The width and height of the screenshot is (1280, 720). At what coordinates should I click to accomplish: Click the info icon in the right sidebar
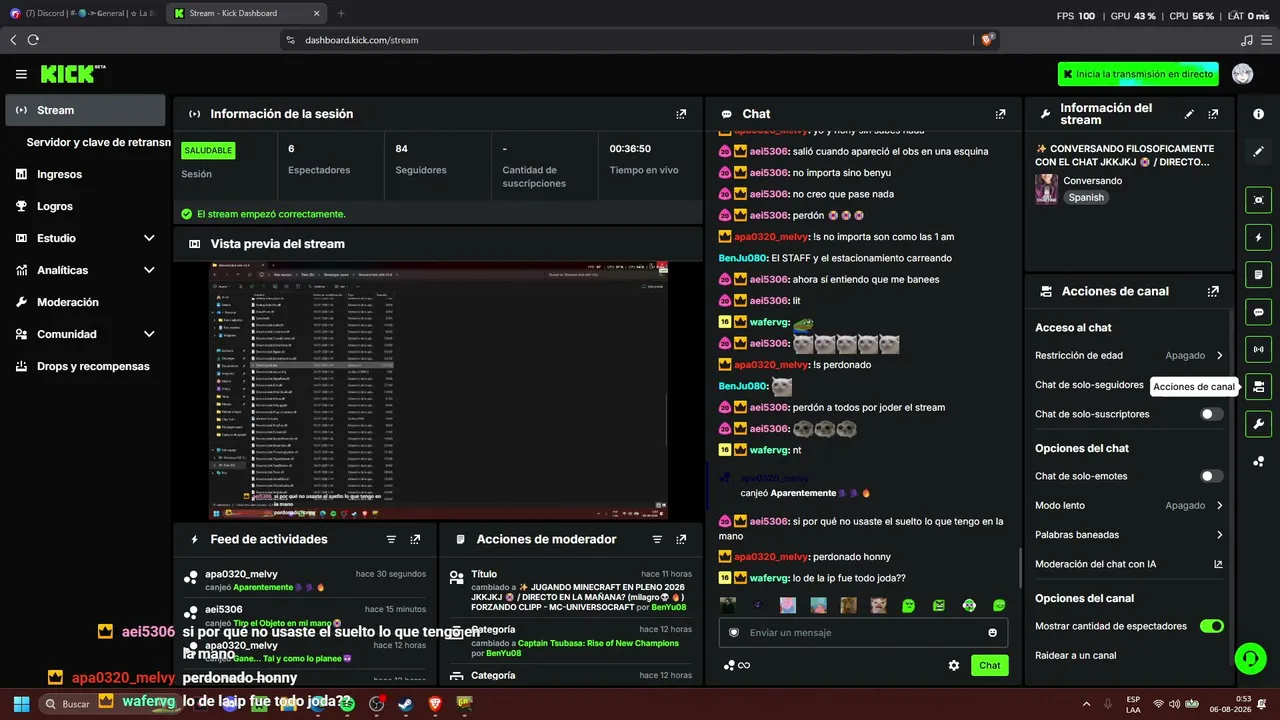(1258, 114)
